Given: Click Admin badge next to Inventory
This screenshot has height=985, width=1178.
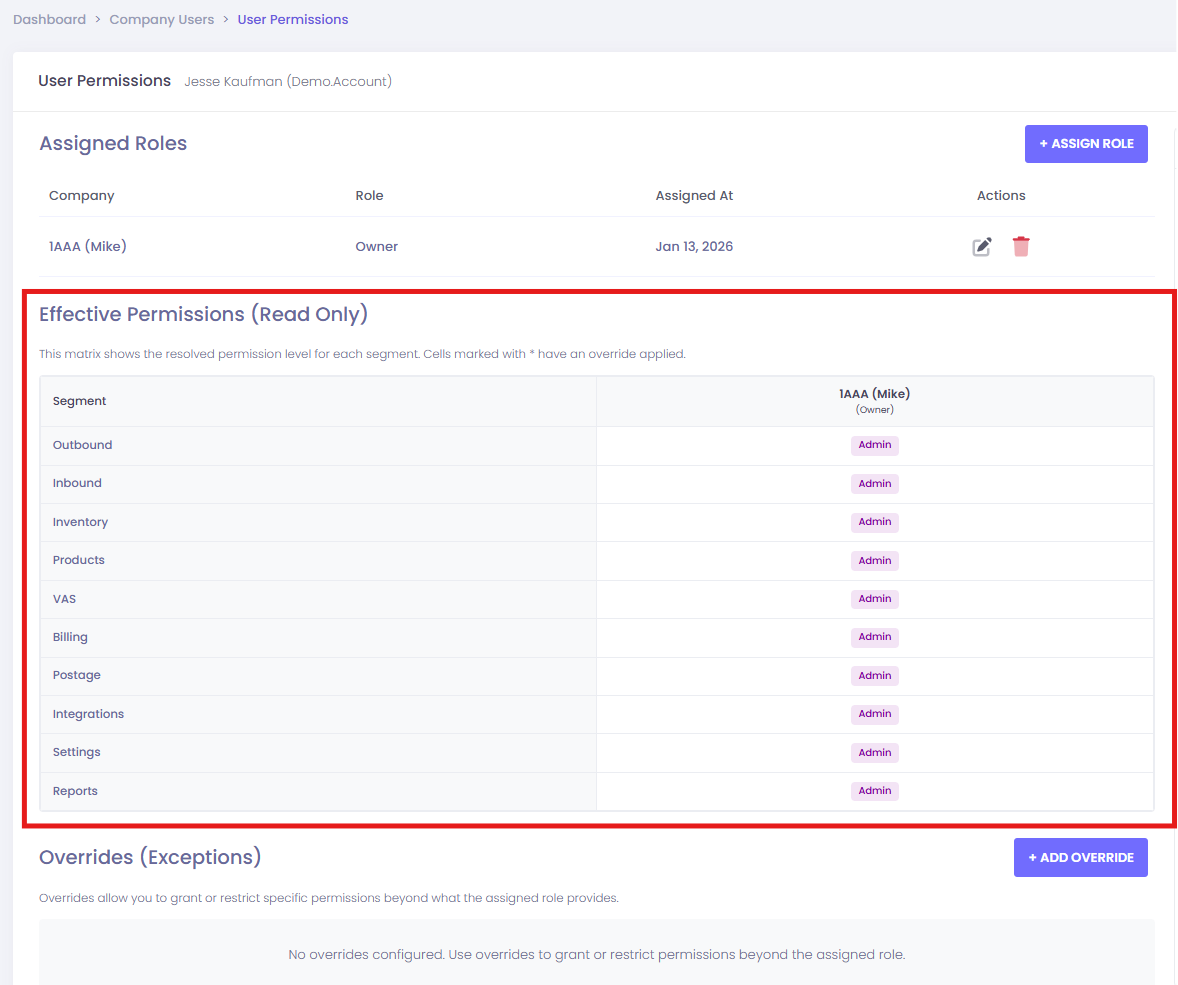Looking at the screenshot, I should point(874,522).
